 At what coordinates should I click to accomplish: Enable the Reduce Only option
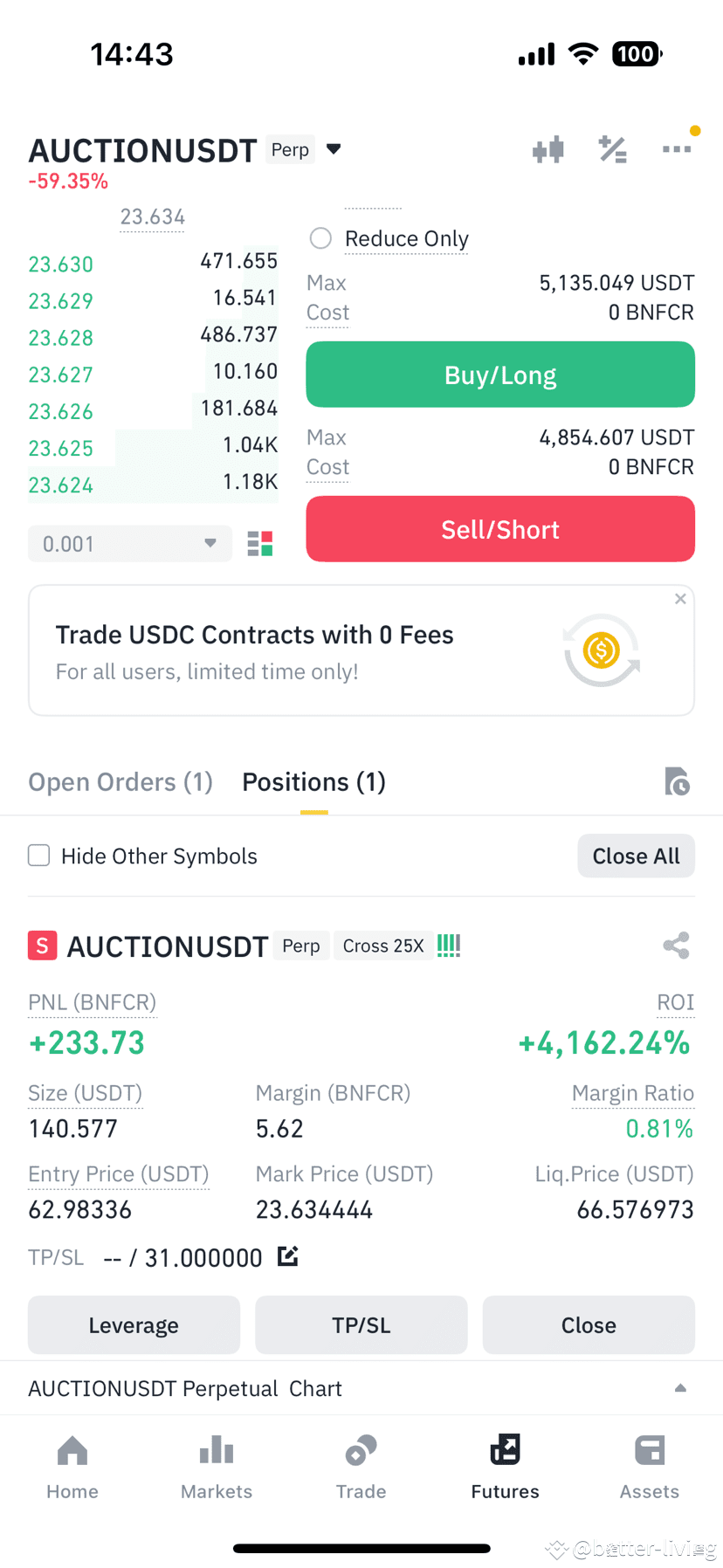click(x=320, y=238)
